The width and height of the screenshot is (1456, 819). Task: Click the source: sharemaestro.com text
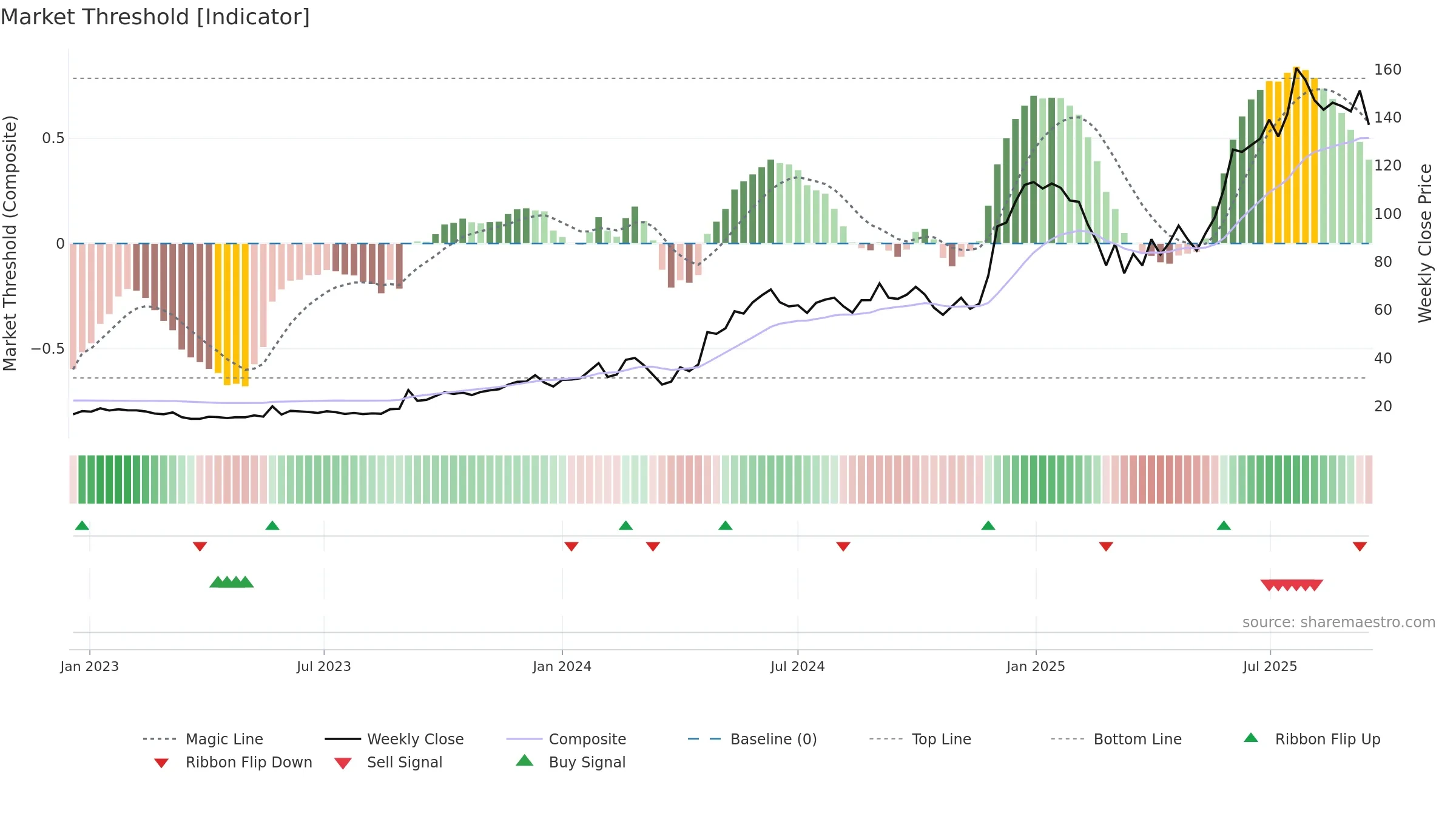coord(1339,622)
